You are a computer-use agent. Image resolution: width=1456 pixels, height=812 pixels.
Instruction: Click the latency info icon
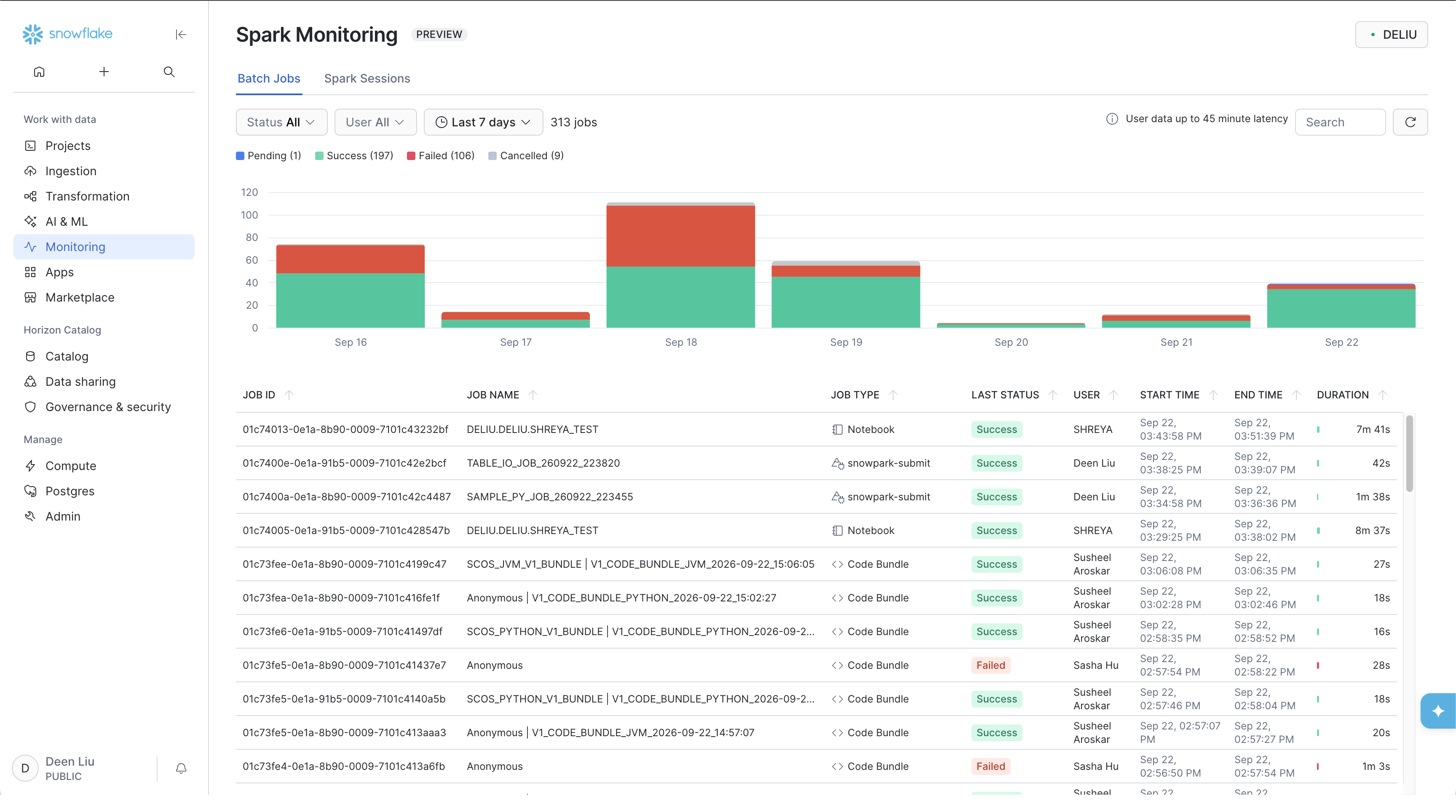(x=1112, y=119)
